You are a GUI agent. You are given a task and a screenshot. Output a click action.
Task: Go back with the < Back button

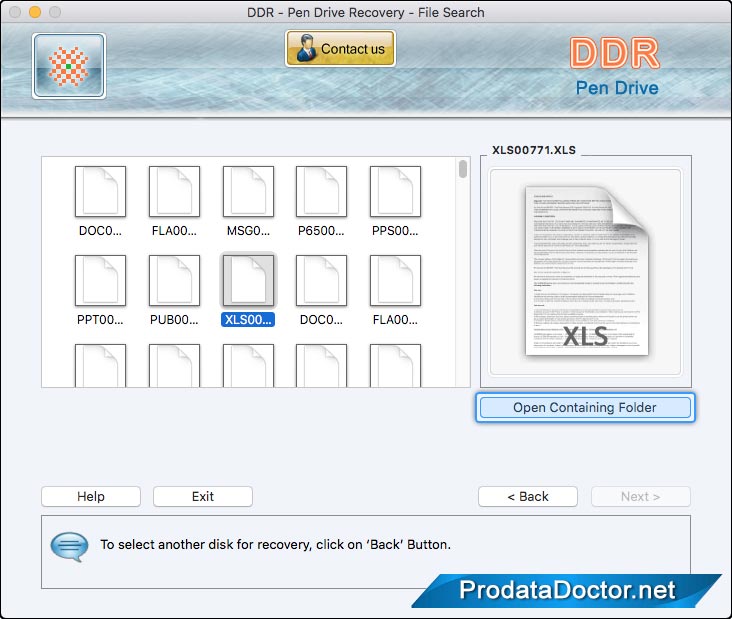[528, 496]
